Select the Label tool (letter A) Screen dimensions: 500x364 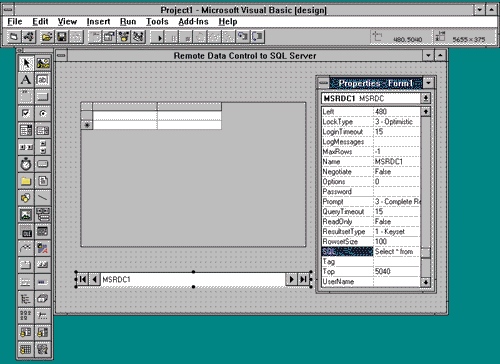pos(26,80)
